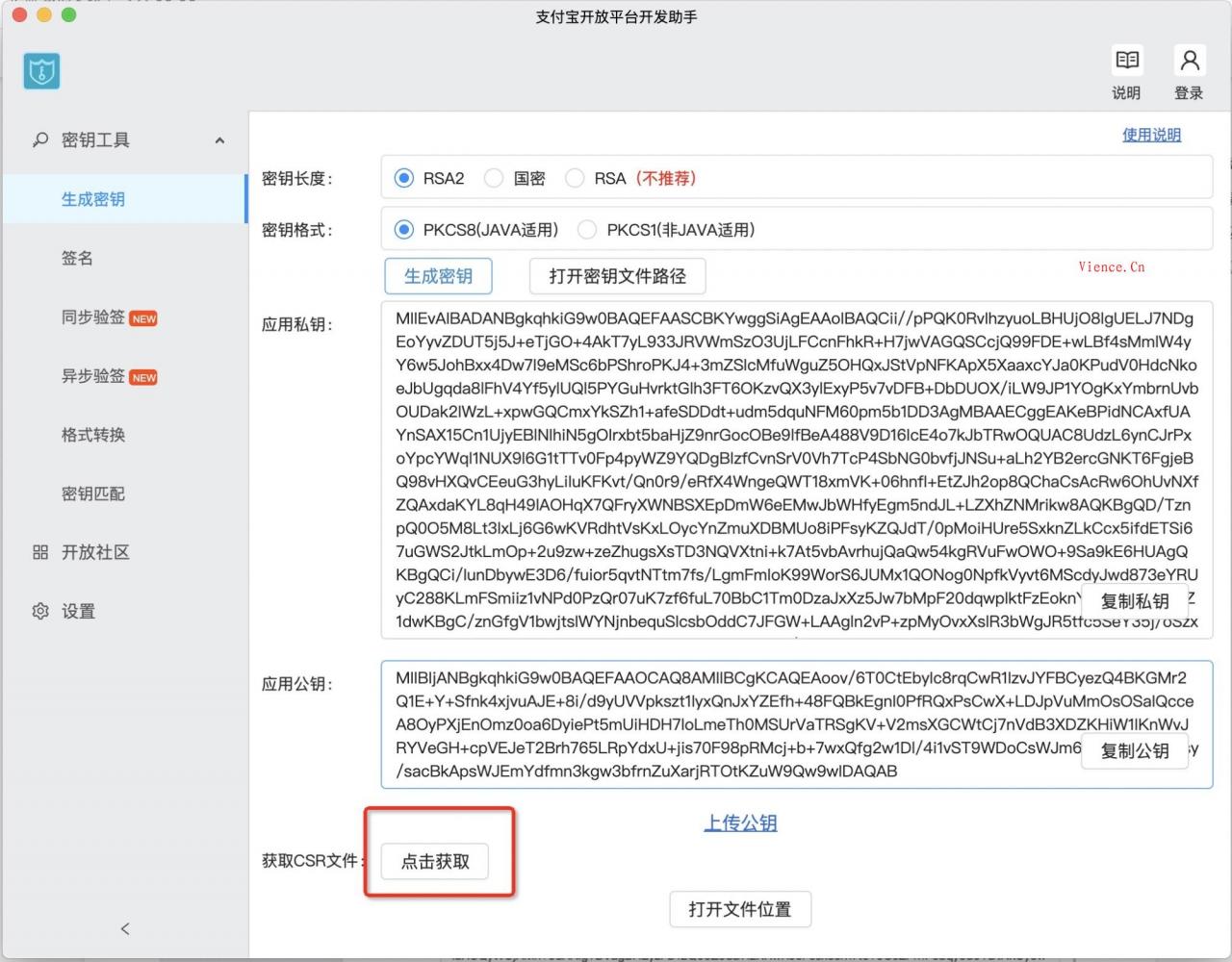
Task: Choose the 国密 key type
Action: tap(493, 178)
